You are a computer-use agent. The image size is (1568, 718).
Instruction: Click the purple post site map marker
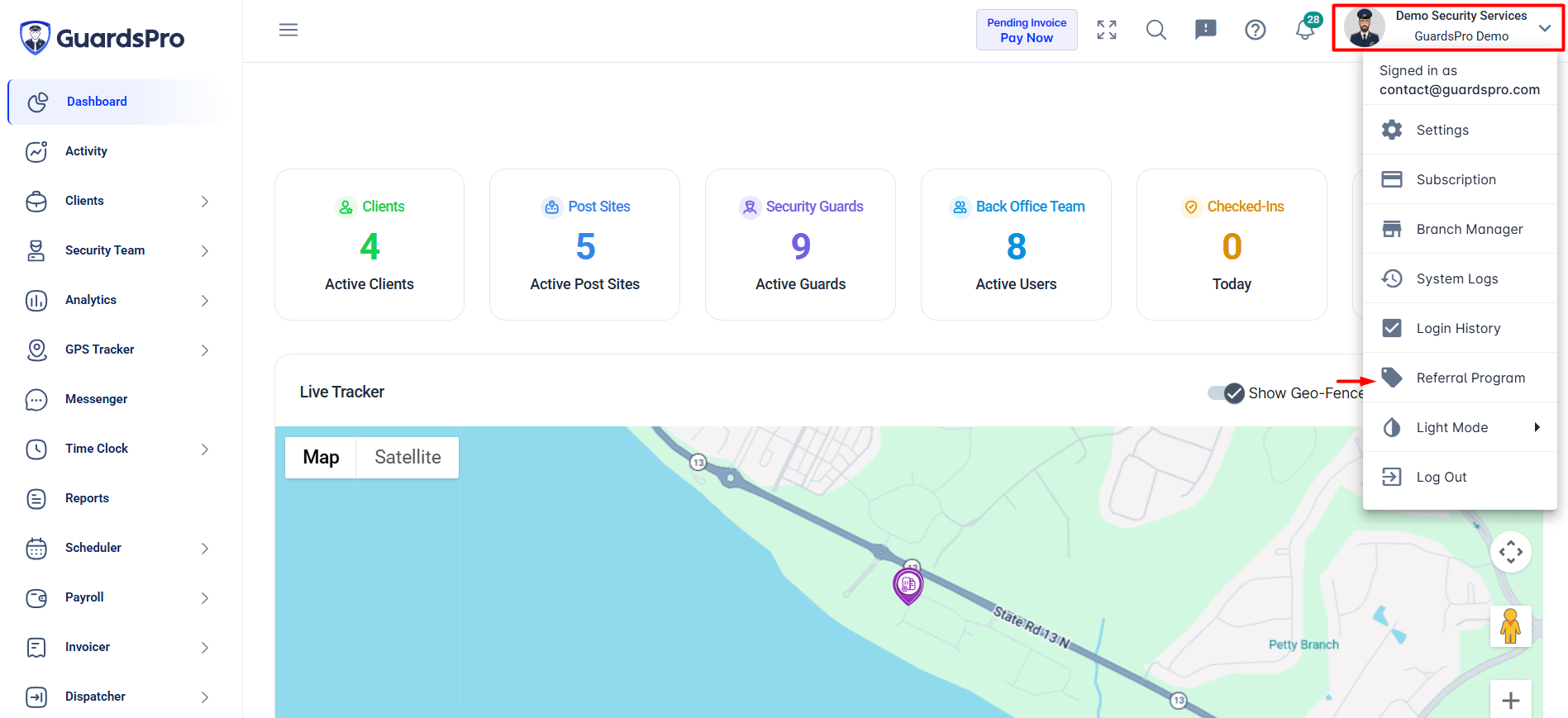tap(908, 586)
